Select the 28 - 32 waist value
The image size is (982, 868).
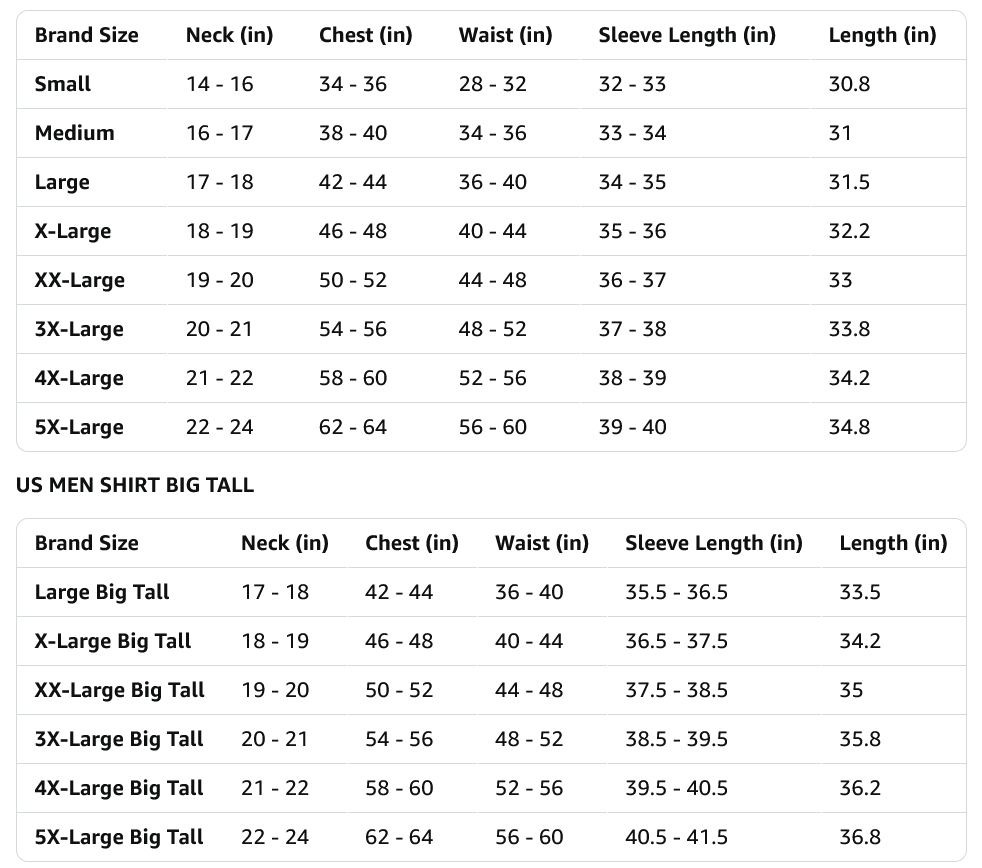point(493,84)
